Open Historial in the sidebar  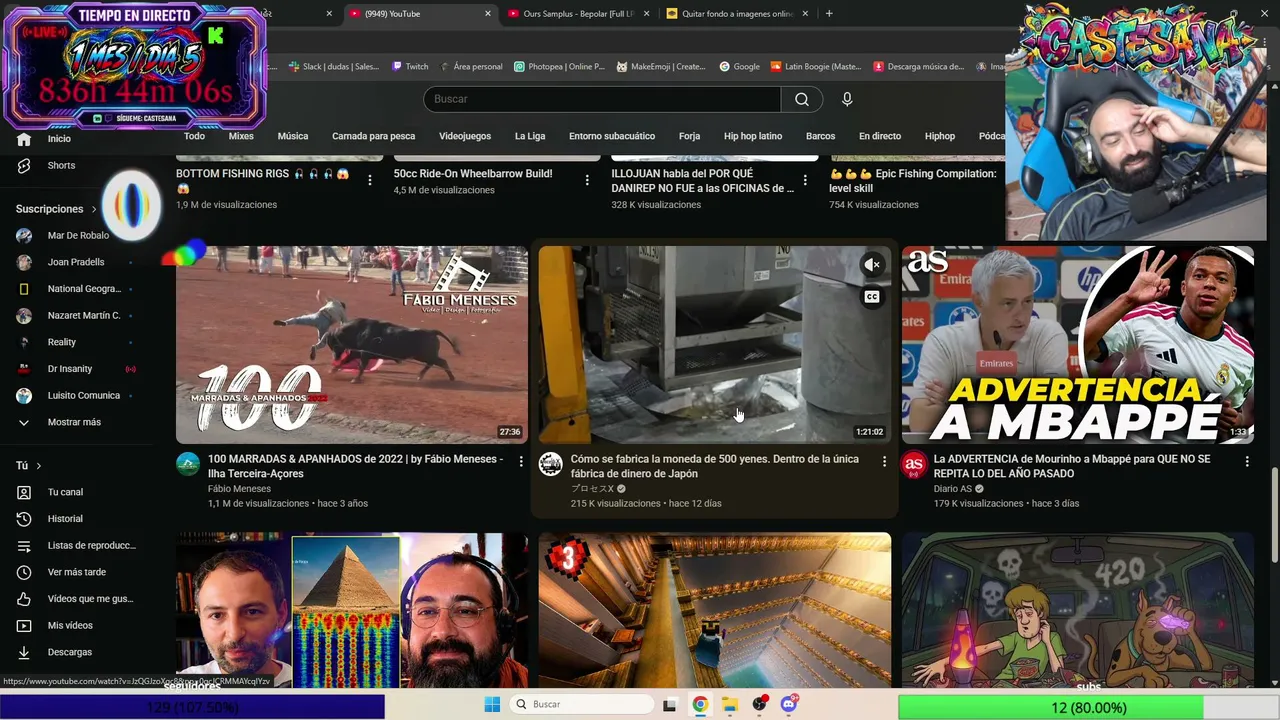click(x=65, y=519)
